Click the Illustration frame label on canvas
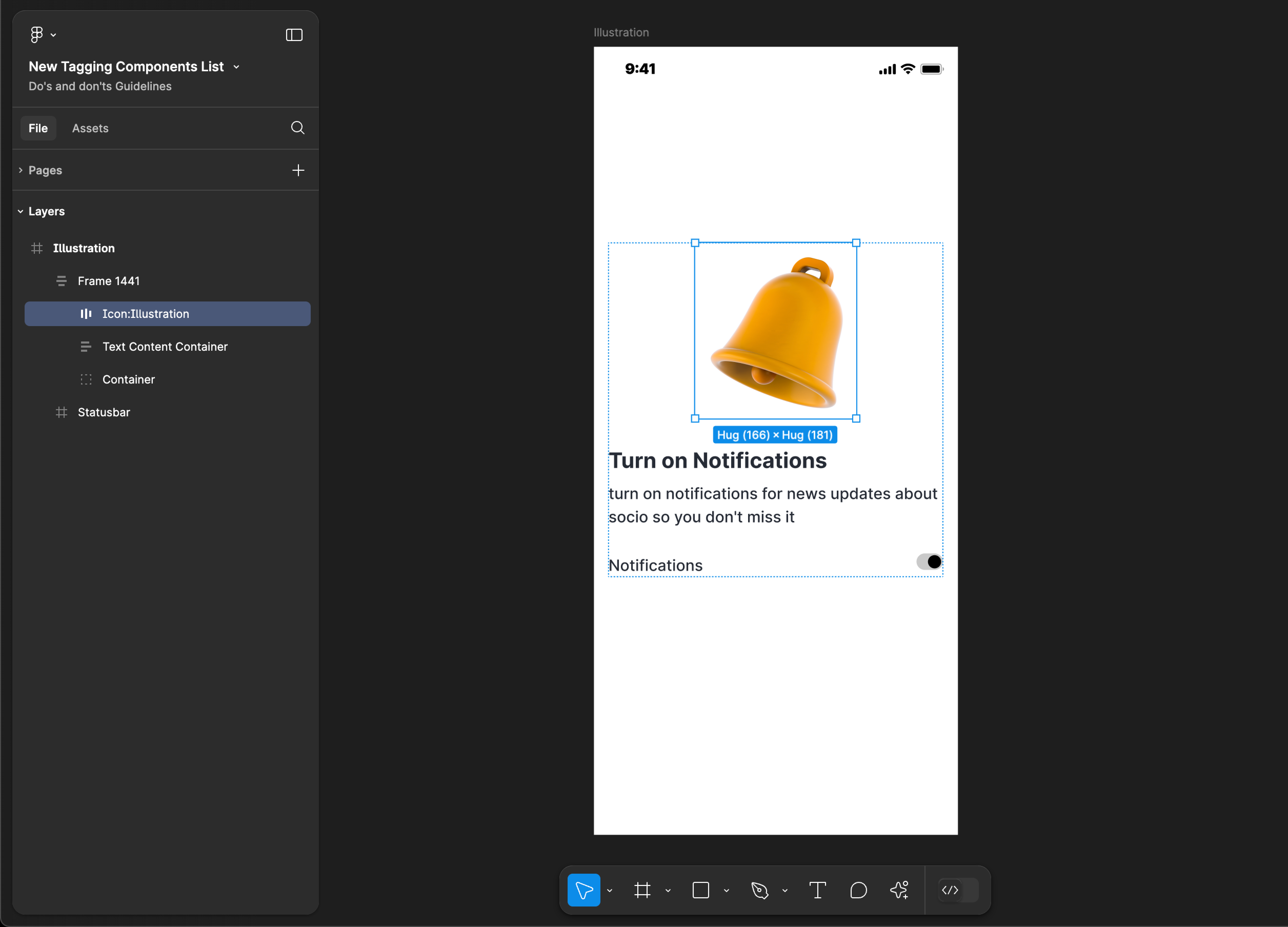The height and width of the screenshot is (927, 1288). (621, 32)
